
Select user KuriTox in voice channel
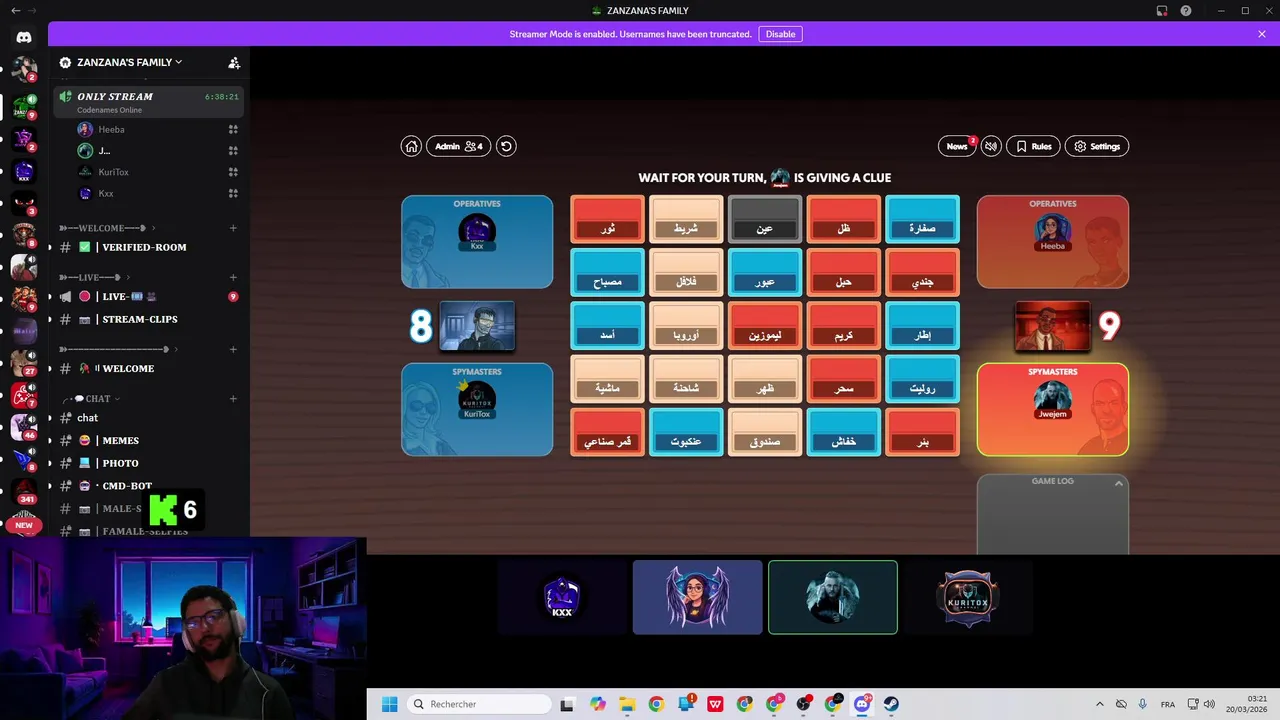pyautogui.click(x=113, y=172)
